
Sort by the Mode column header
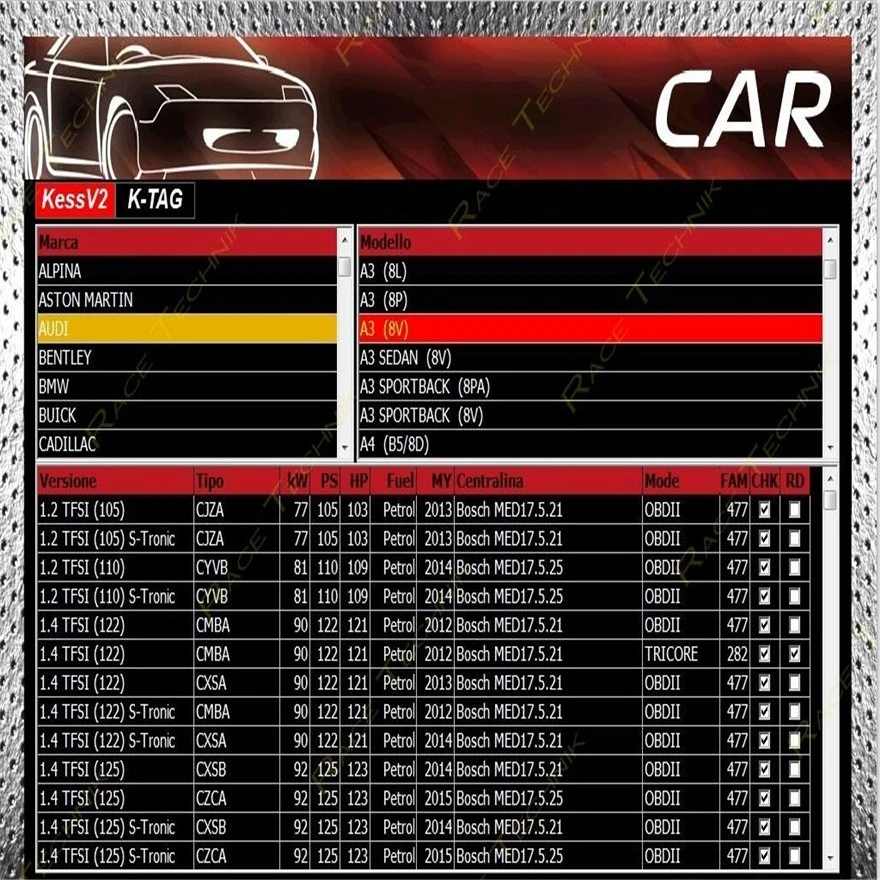[x=681, y=481]
